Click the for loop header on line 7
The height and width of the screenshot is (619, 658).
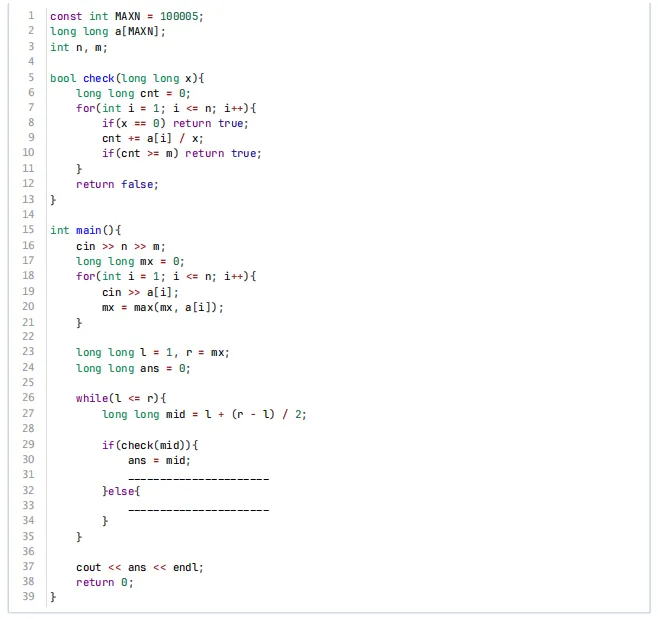point(166,108)
